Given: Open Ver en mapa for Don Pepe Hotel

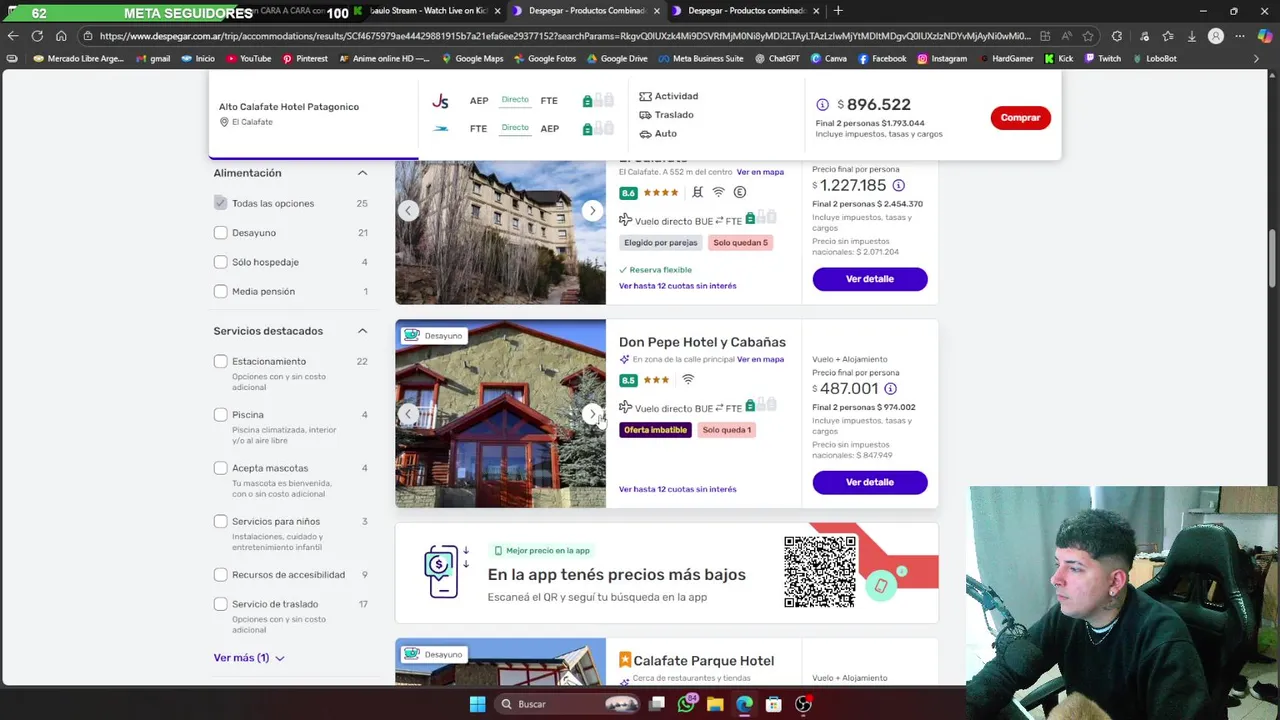Looking at the screenshot, I should tap(760, 360).
